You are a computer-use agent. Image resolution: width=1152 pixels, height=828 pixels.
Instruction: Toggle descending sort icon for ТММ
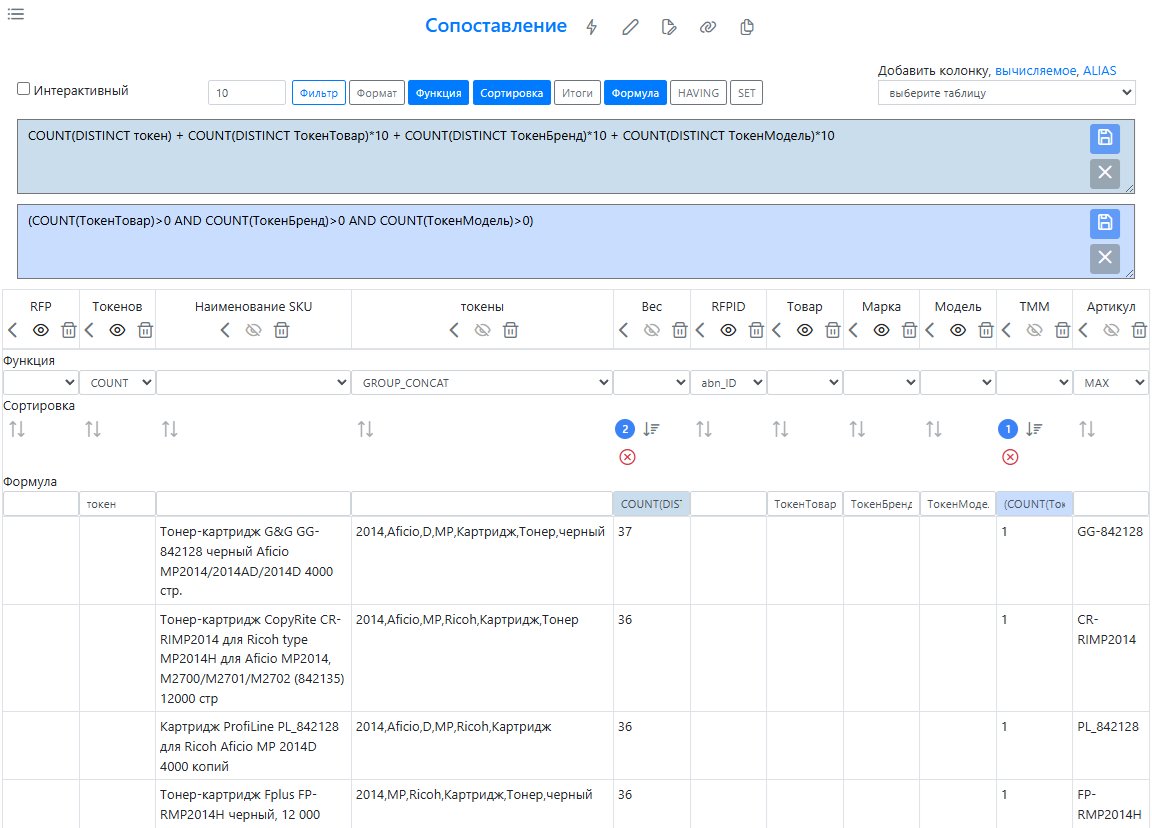tap(1034, 429)
